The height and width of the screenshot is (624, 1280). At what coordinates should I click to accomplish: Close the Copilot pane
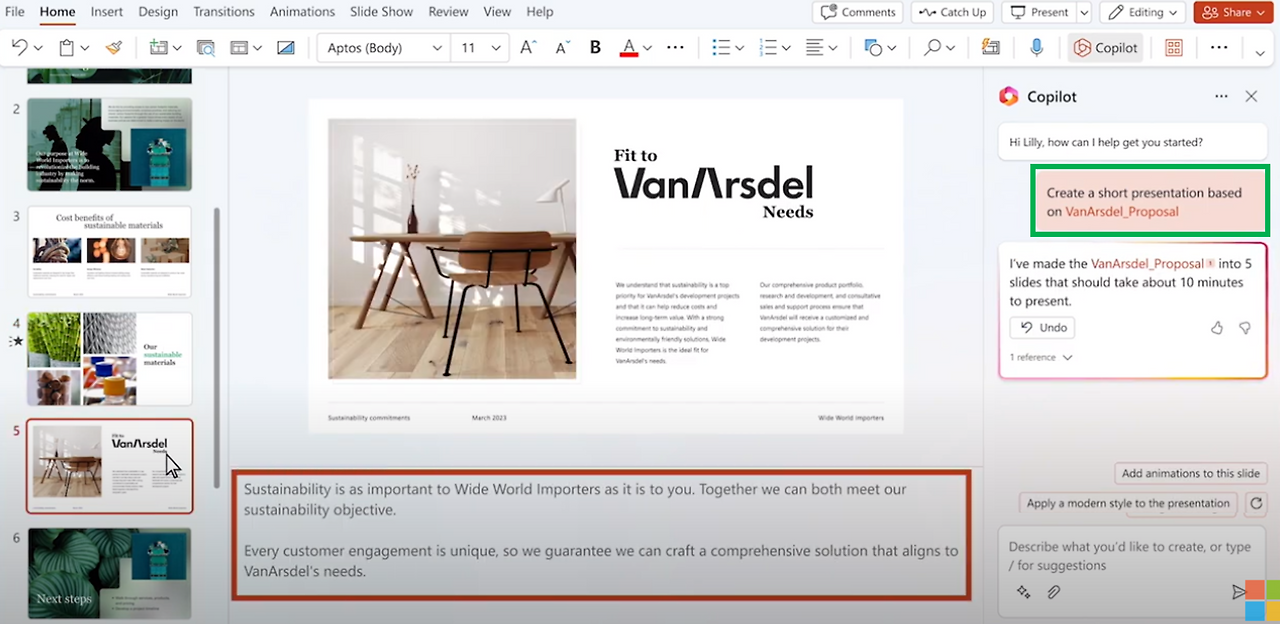1251,96
